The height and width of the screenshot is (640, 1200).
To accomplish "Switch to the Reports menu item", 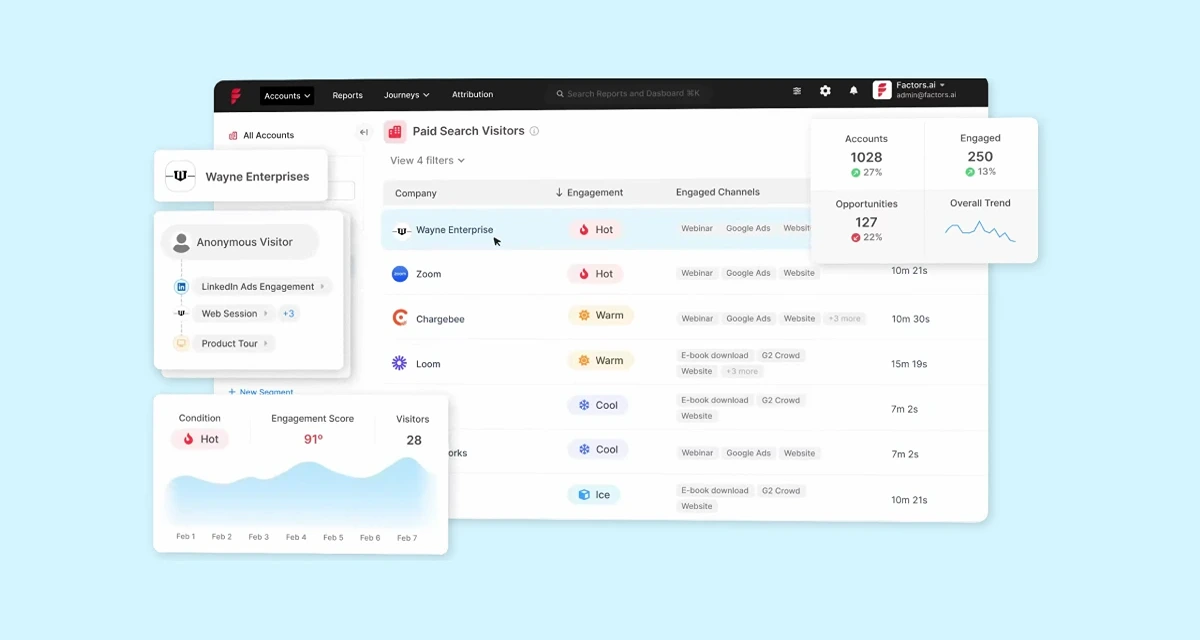I will tap(347, 95).
